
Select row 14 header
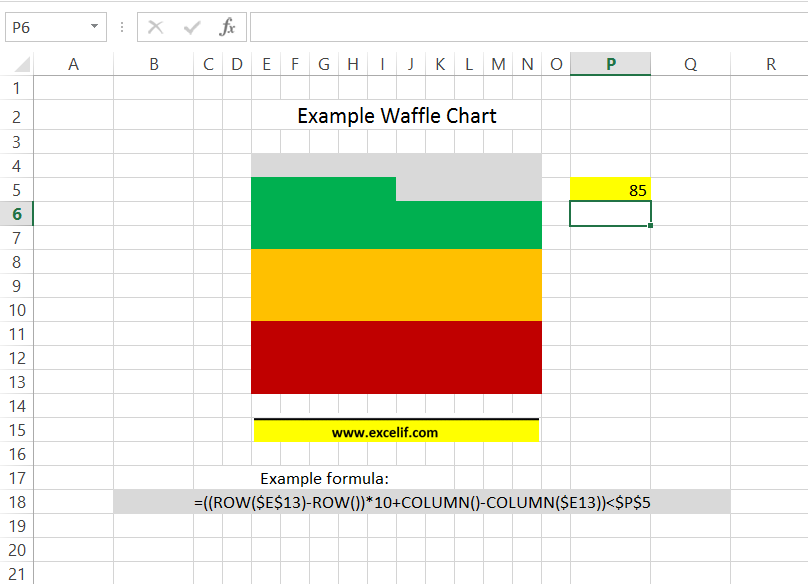pyautogui.click(x=16, y=406)
